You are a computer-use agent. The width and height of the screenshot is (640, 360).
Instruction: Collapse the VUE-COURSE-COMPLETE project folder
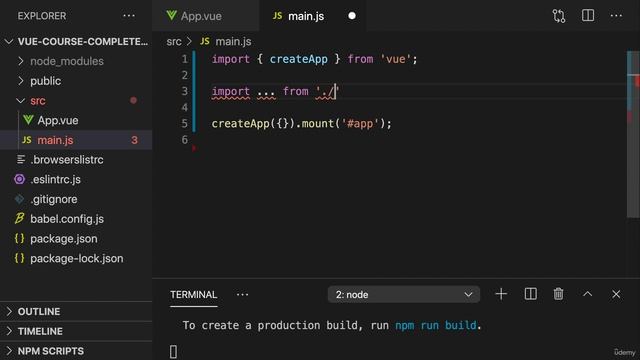(76, 42)
